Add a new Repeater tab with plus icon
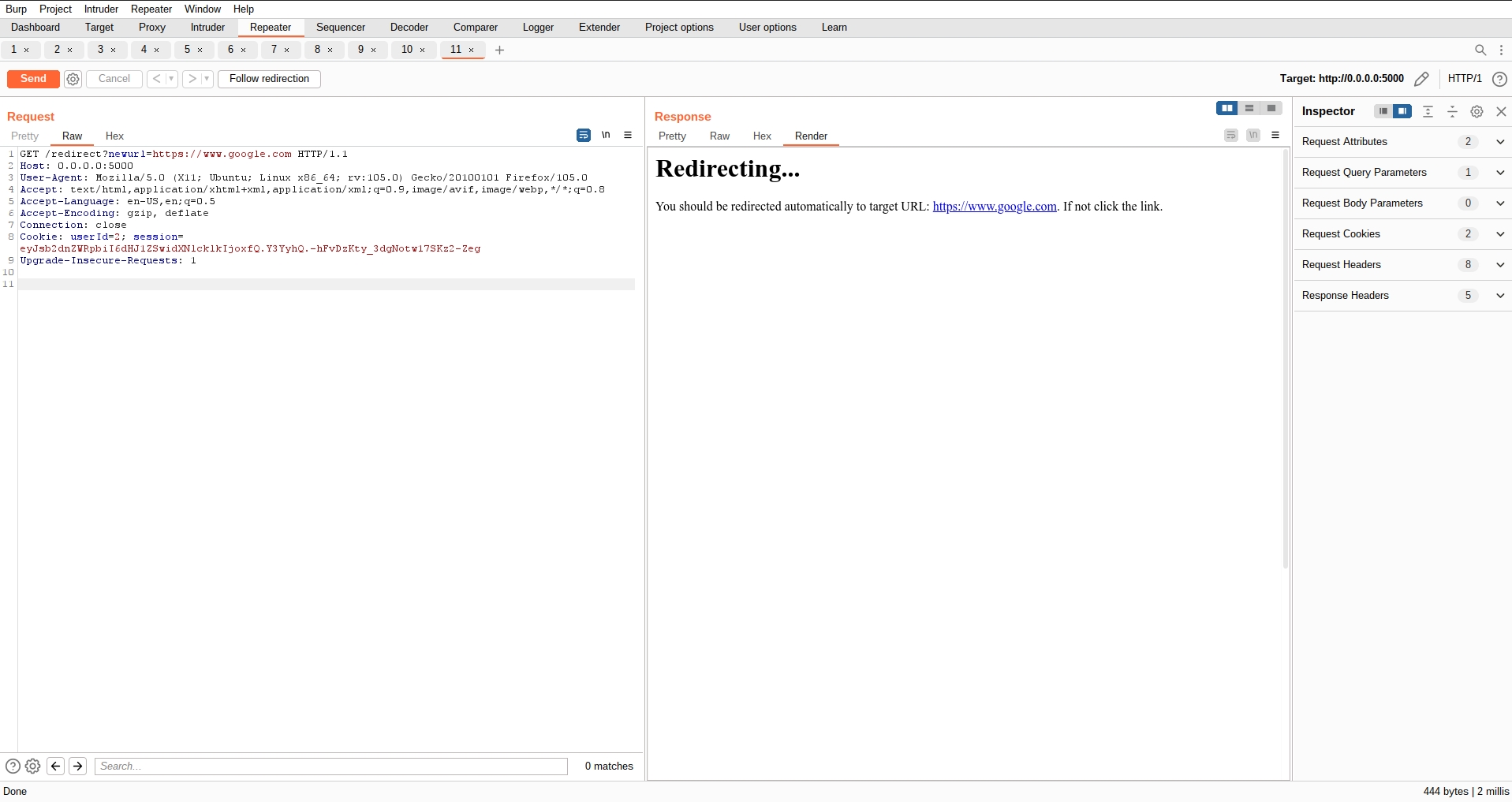 click(x=499, y=50)
